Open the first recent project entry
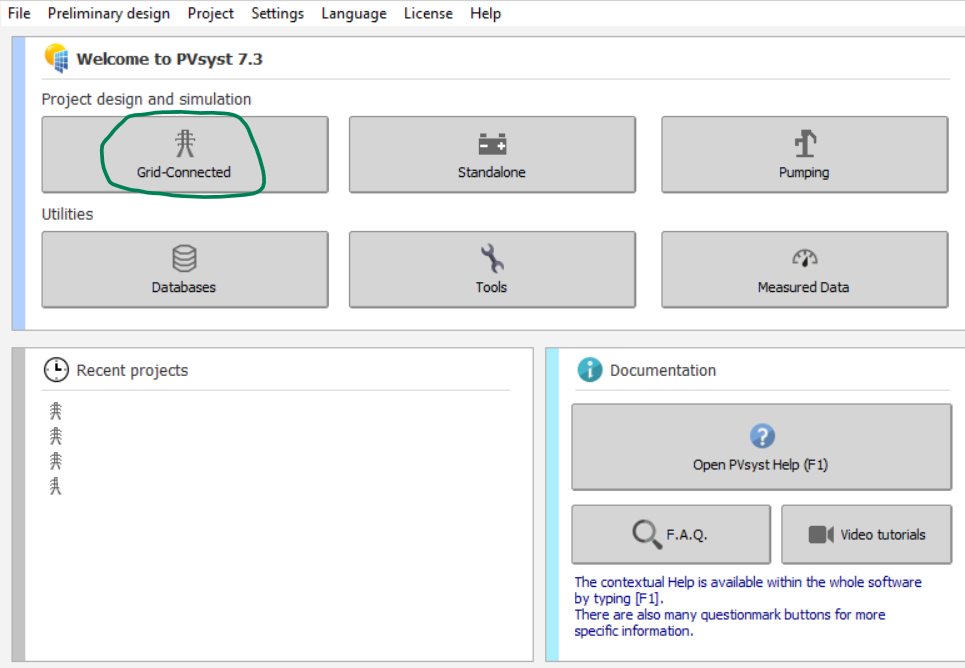 (55, 411)
